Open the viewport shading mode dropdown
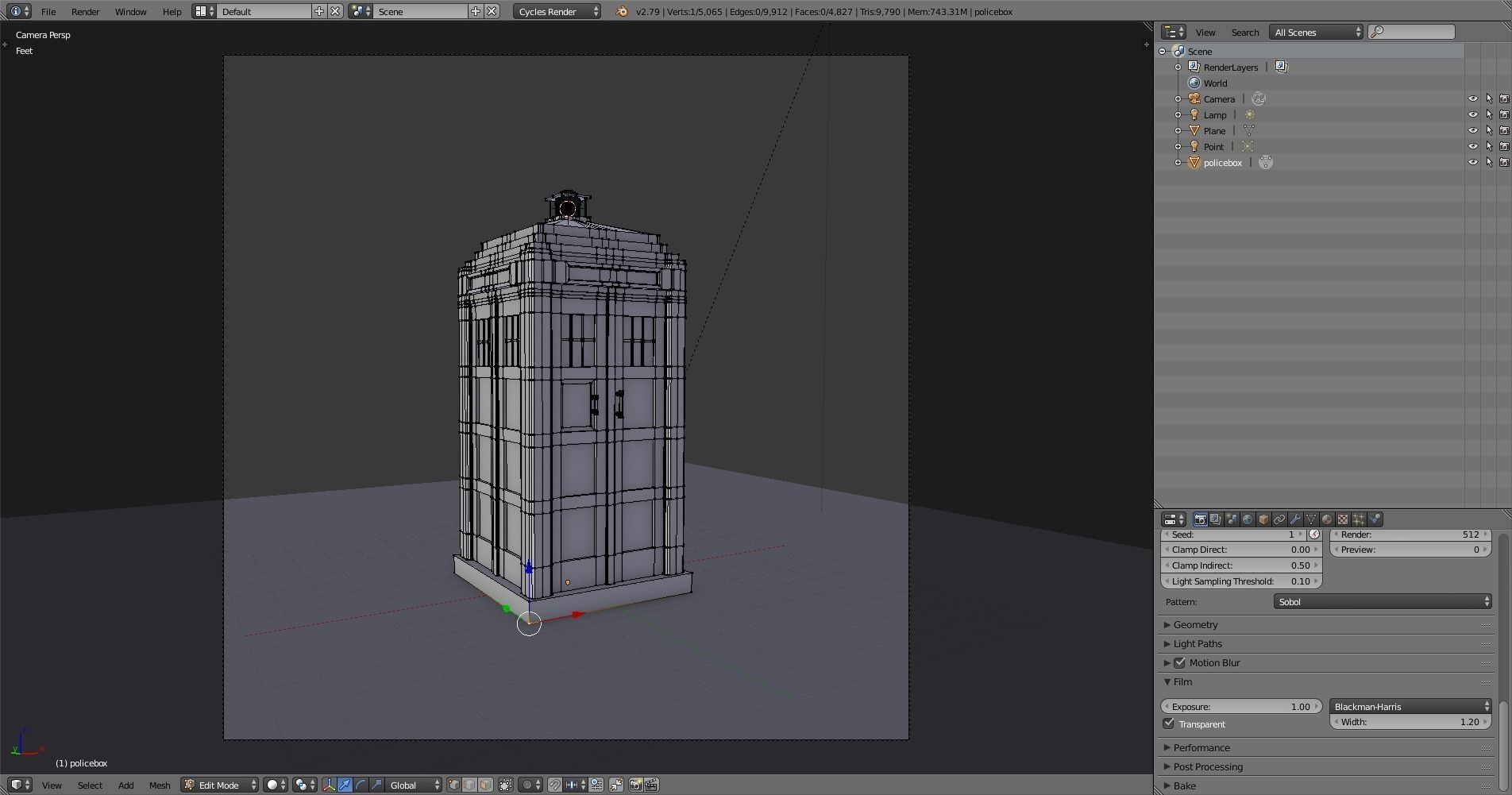The height and width of the screenshot is (795, 1512). [276, 785]
